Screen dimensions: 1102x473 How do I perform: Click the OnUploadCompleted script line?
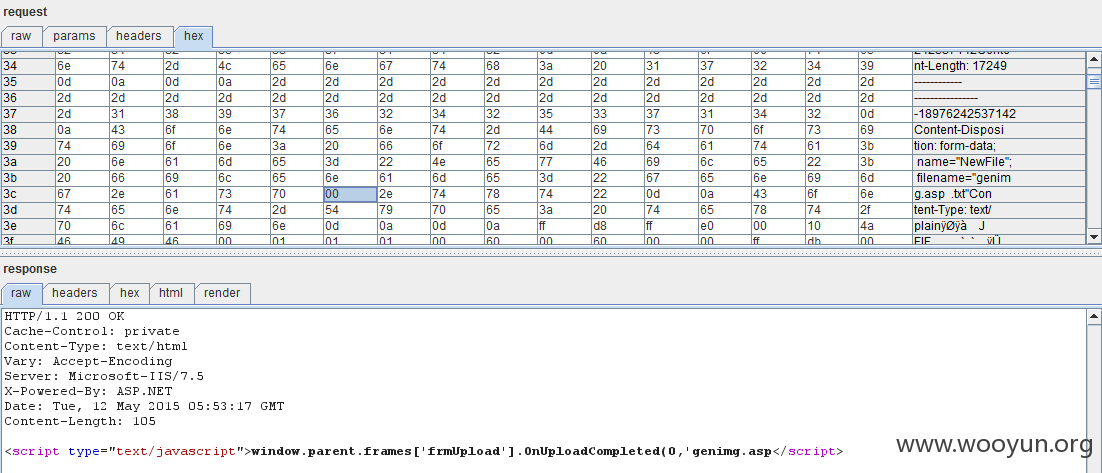(423, 451)
